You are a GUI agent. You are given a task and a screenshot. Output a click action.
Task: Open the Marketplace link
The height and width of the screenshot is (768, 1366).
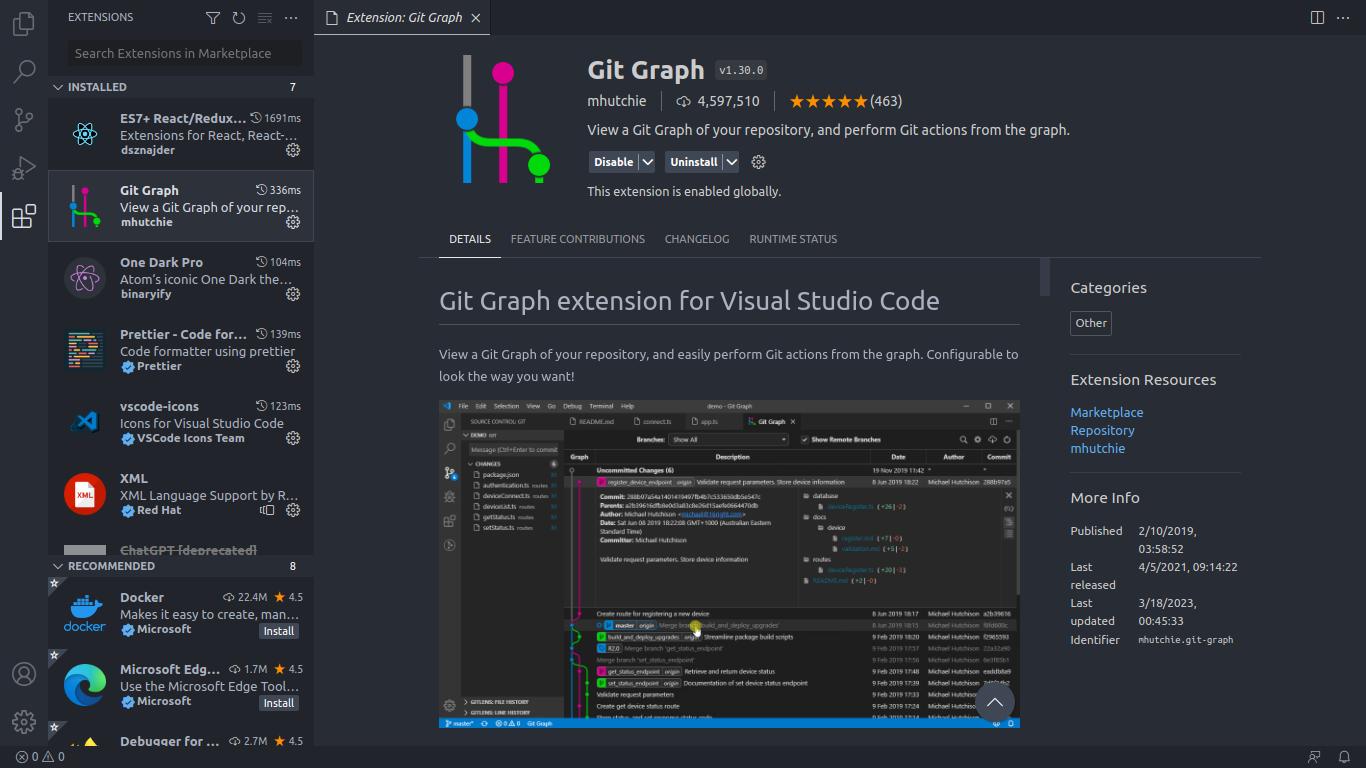pos(1106,412)
